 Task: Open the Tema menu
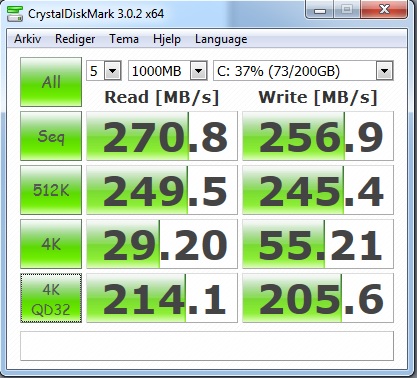124,39
